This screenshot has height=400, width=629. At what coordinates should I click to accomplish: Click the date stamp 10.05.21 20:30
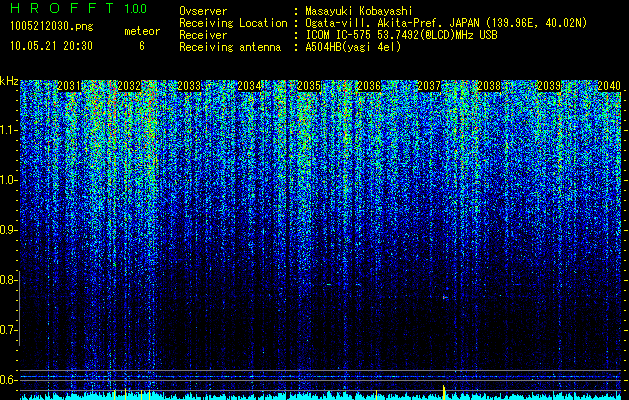pos(51,46)
